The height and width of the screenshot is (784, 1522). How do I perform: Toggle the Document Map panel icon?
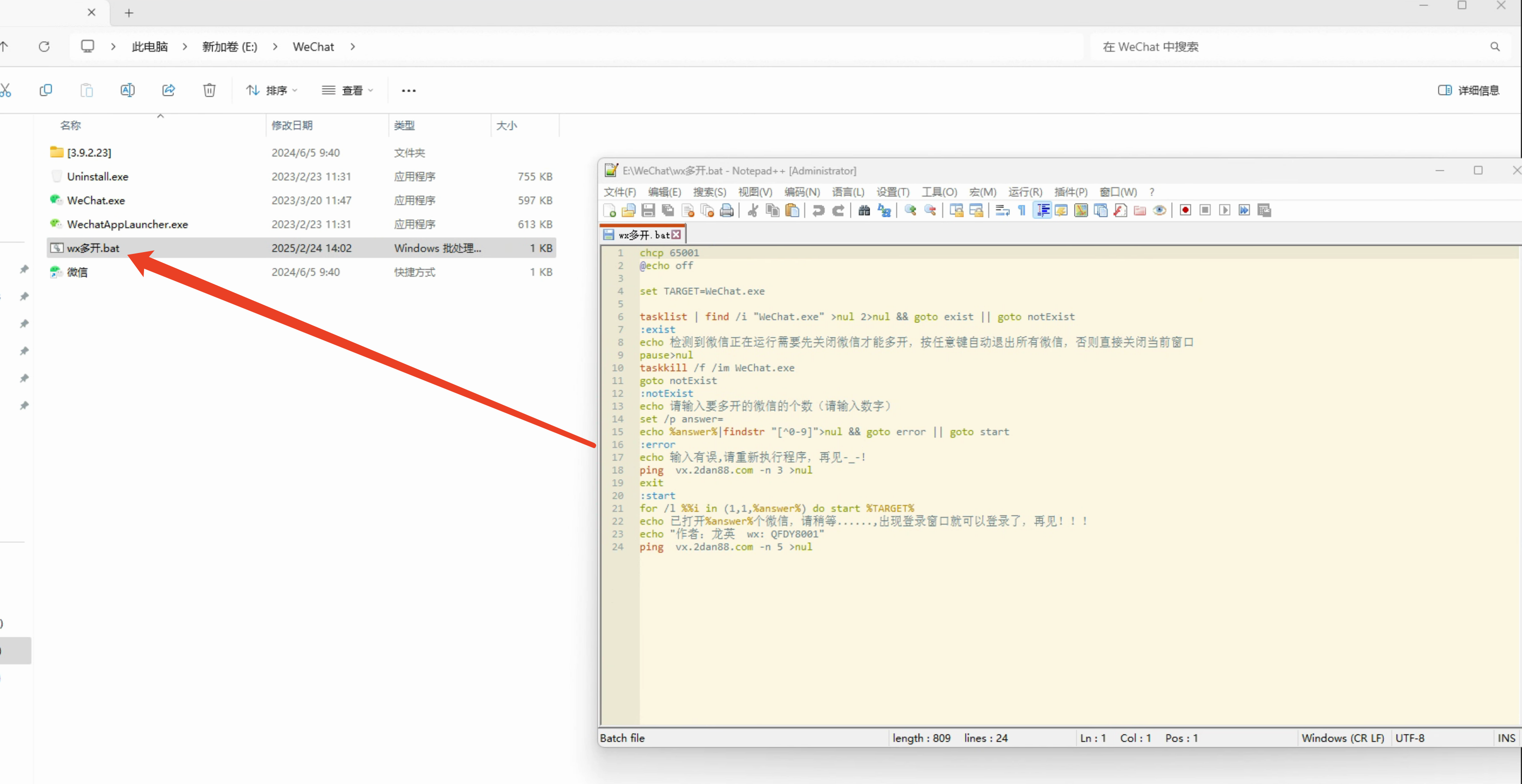click(1081, 210)
